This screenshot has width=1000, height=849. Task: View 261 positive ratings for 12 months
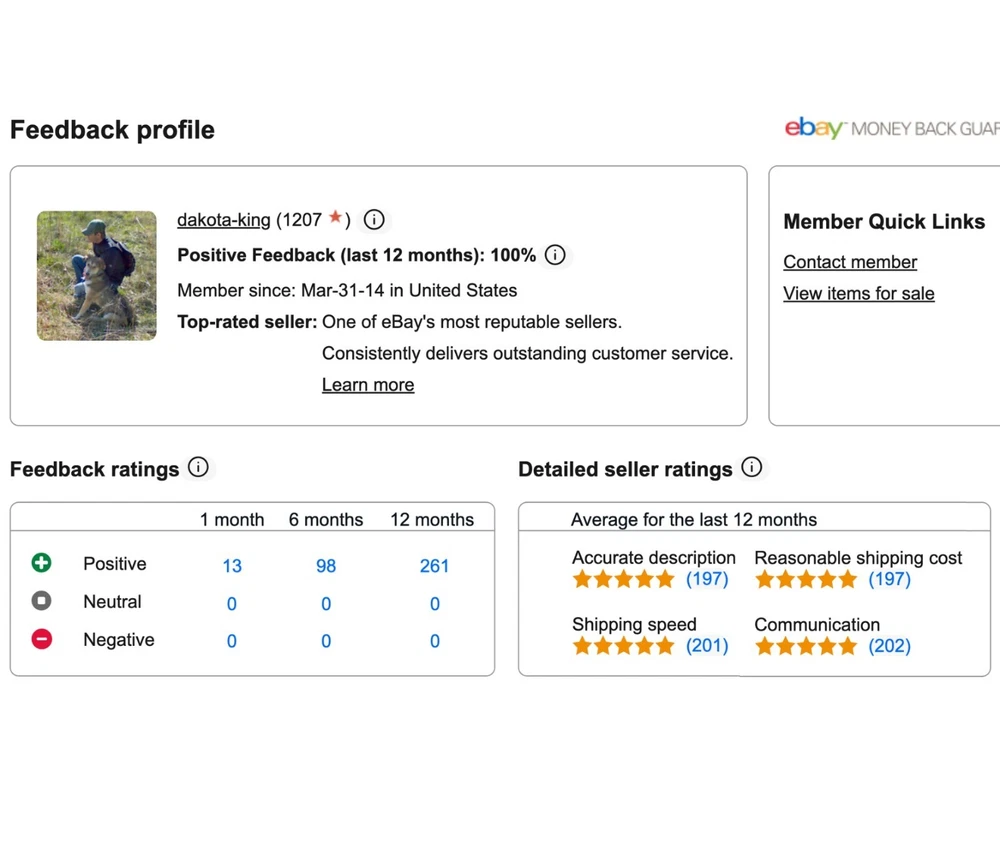434,566
